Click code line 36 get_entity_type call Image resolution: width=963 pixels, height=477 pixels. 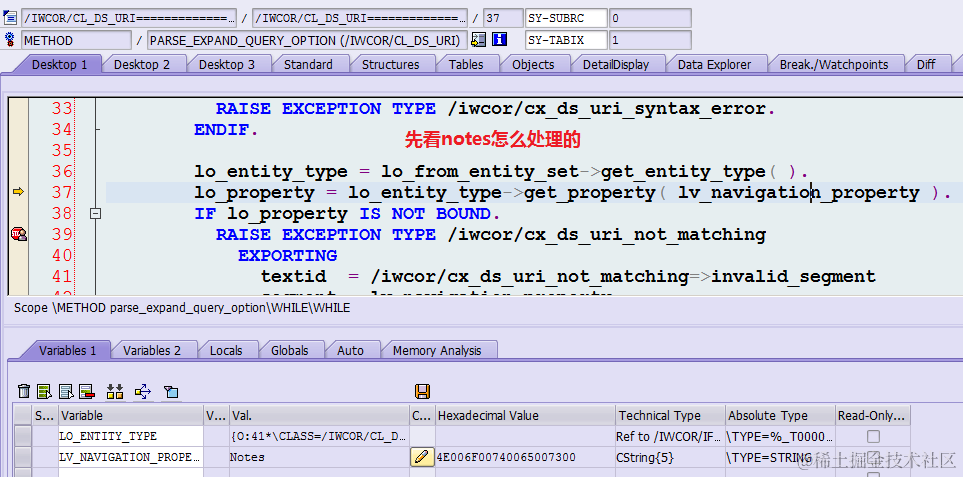pyautogui.click(x=502, y=171)
